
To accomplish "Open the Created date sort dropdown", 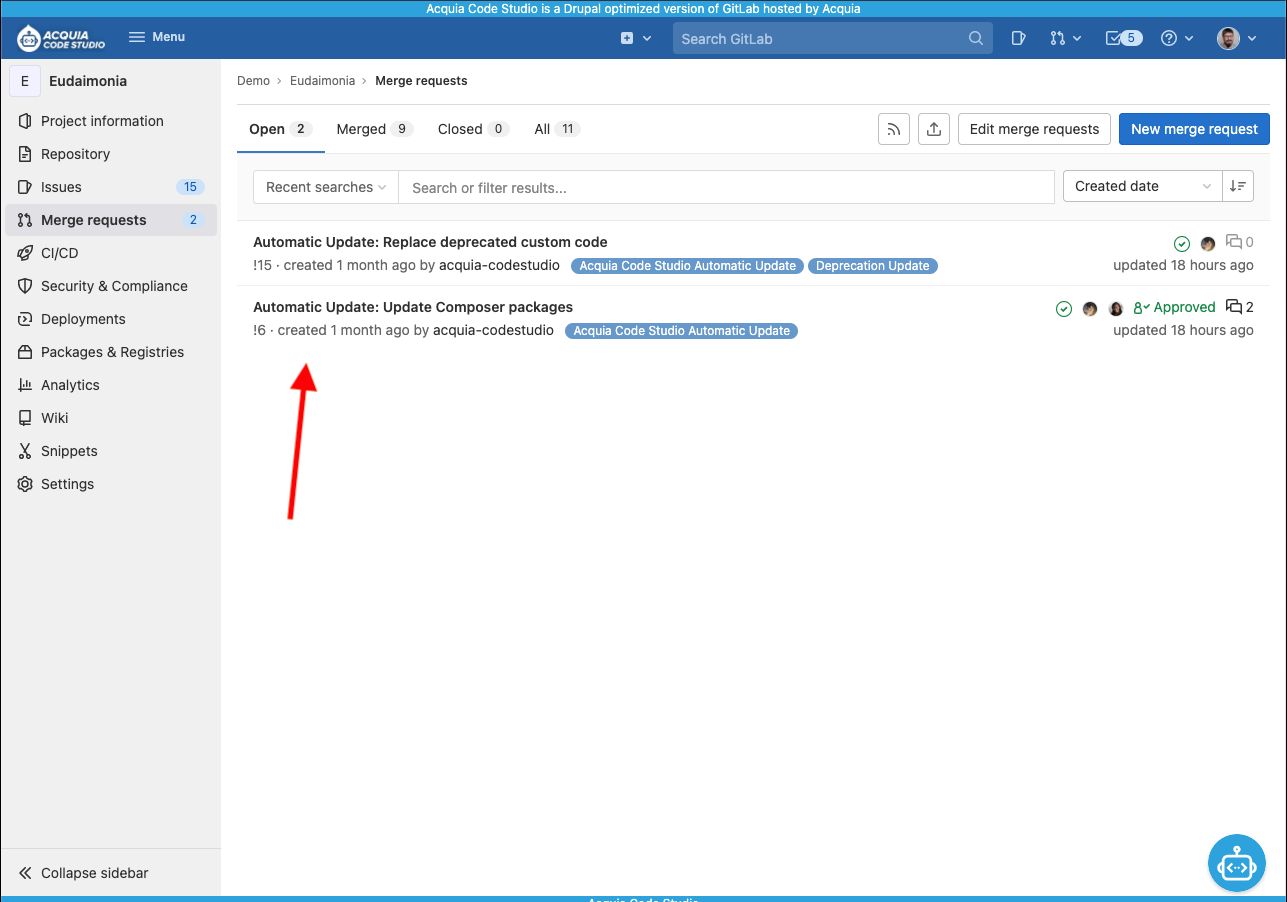I will tap(1143, 186).
